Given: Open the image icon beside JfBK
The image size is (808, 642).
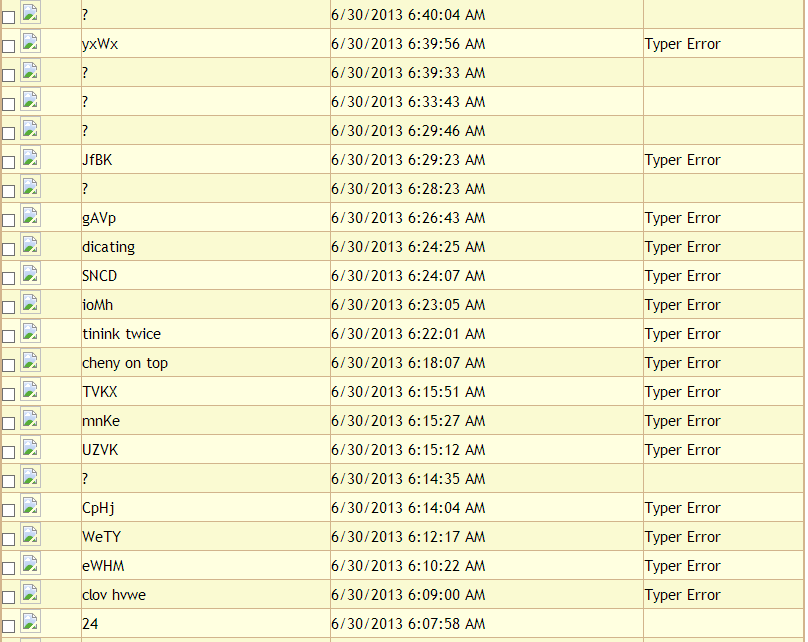Looking at the screenshot, I should click(30, 158).
